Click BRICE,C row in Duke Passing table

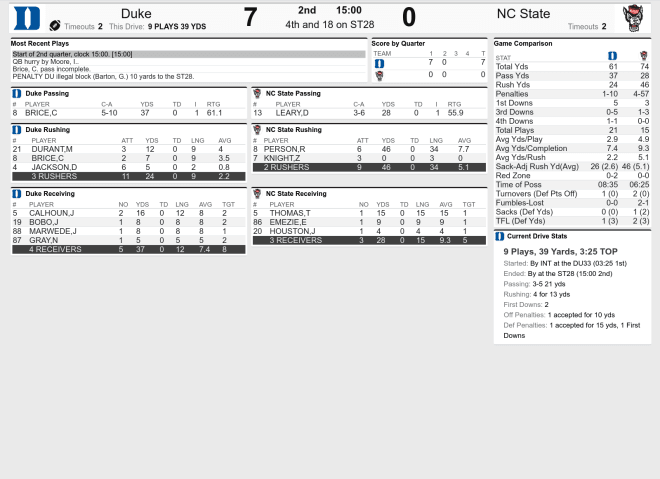(129, 113)
